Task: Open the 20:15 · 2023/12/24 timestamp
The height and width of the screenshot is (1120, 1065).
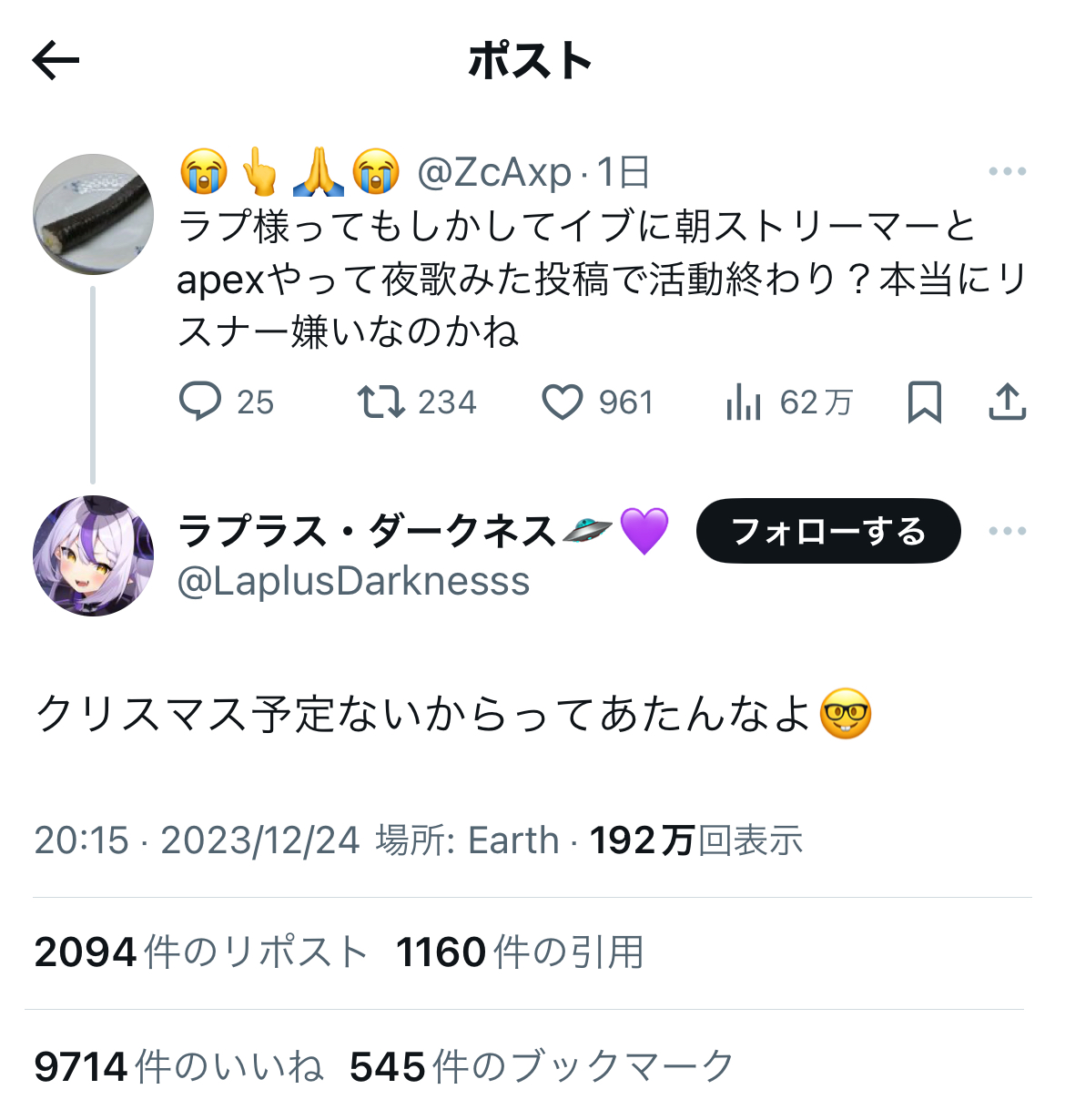Action: pyautogui.click(x=197, y=840)
